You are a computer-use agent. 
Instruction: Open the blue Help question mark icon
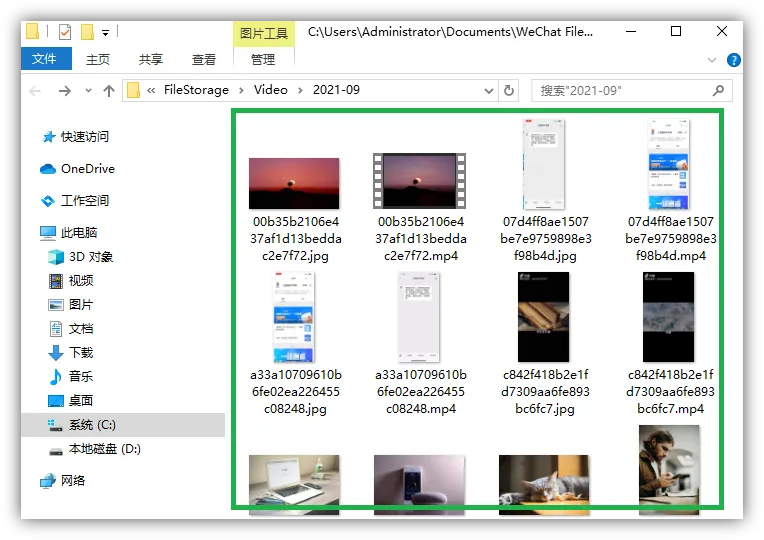pyautogui.click(x=733, y=60)
